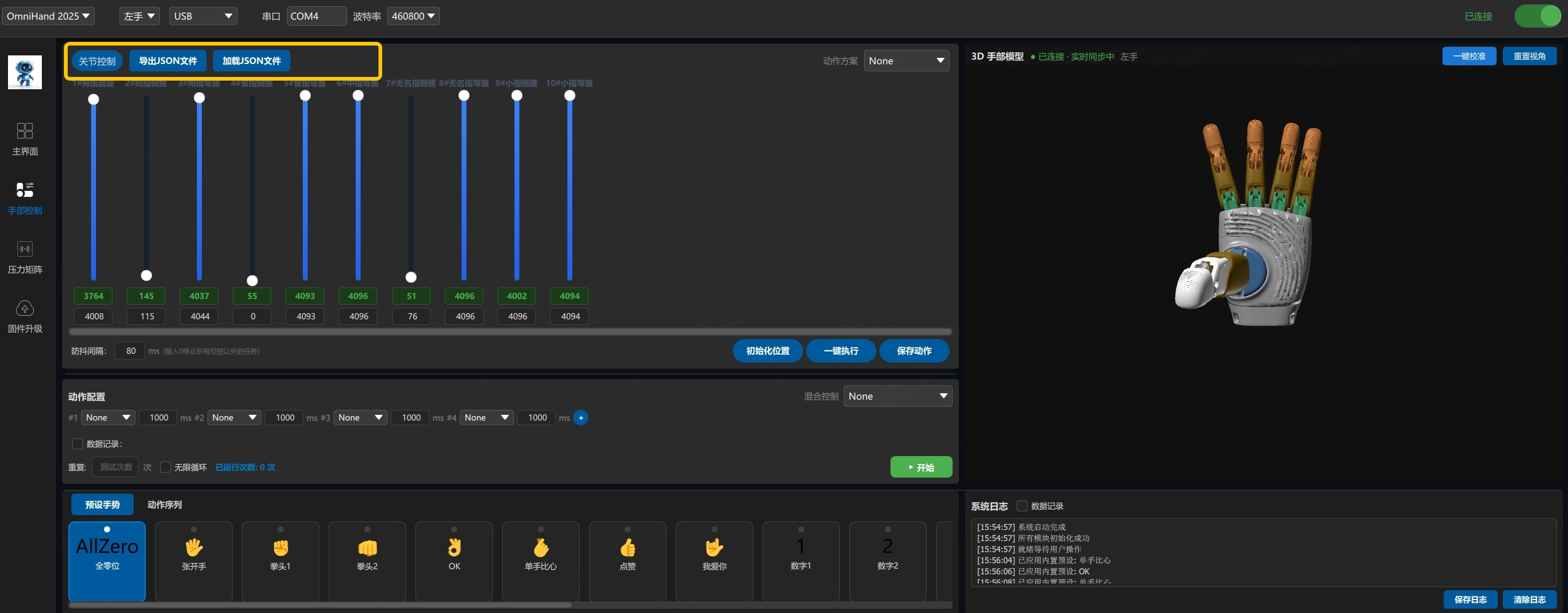Select the 关节控制 tab
This screenshot has width=1568, height=613.
point(97,61)
